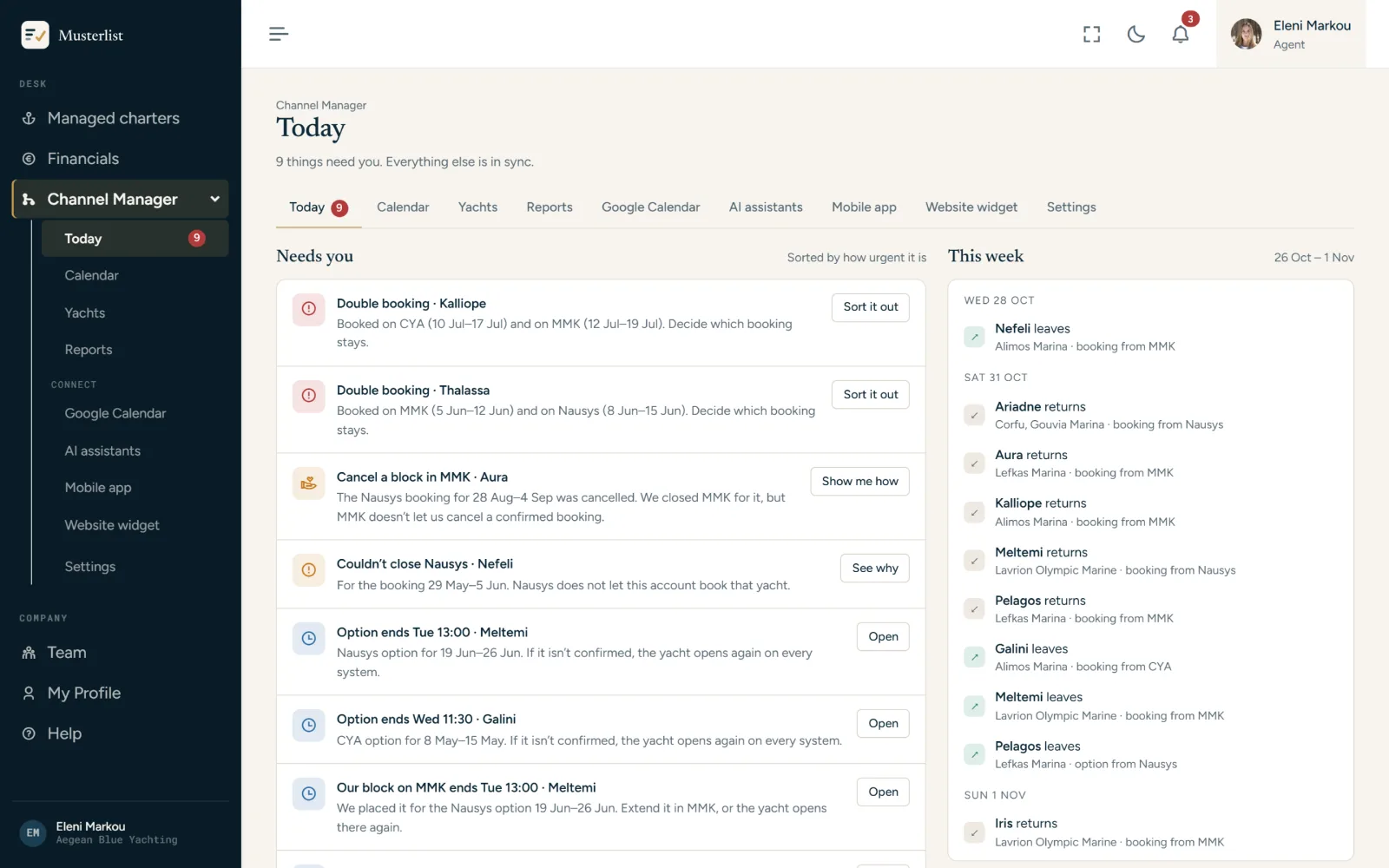The image size is (1389, 868).
Task: Open Reports in sidebar submenu
Action: (89, 350)
